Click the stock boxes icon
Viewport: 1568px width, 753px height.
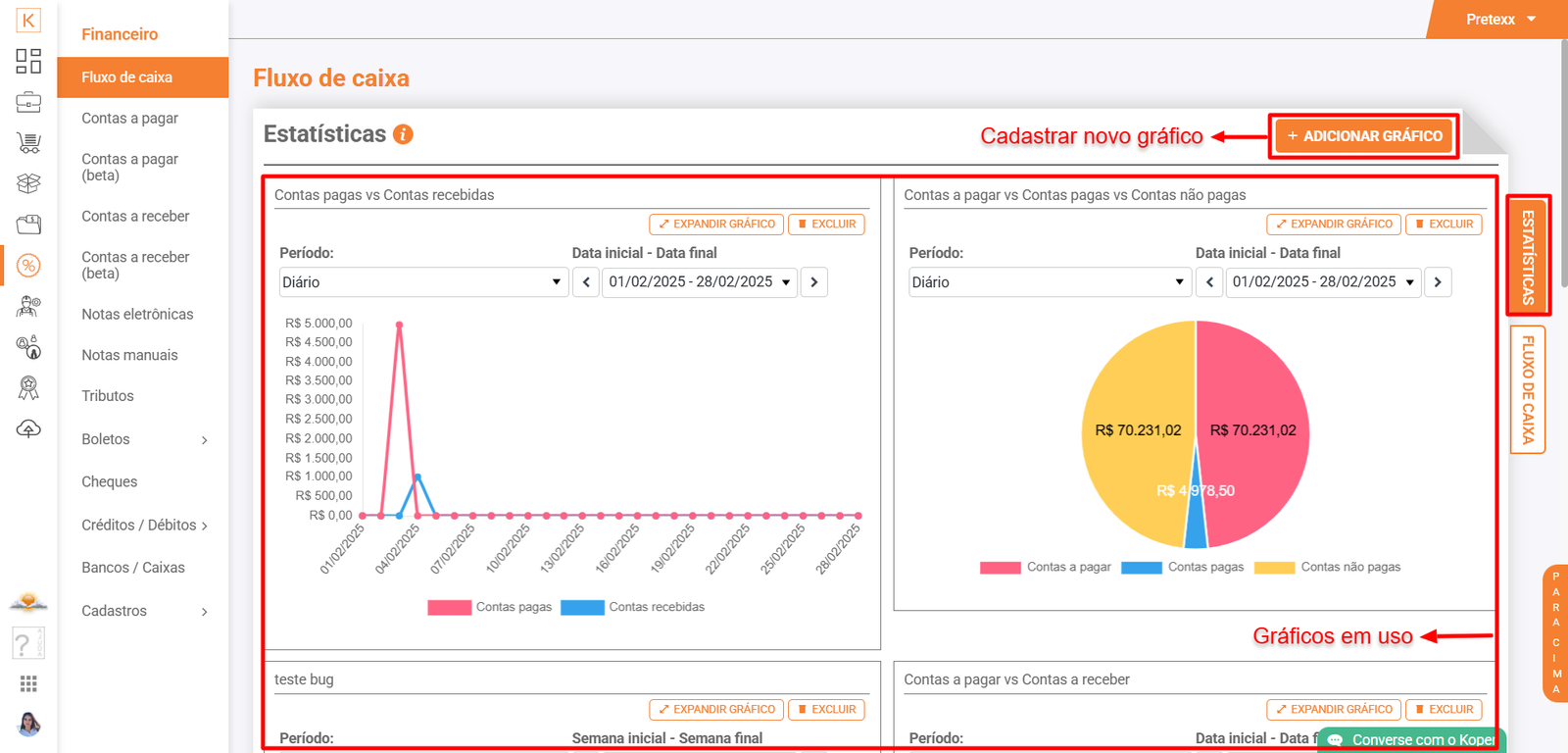click(x=28, y=183)
